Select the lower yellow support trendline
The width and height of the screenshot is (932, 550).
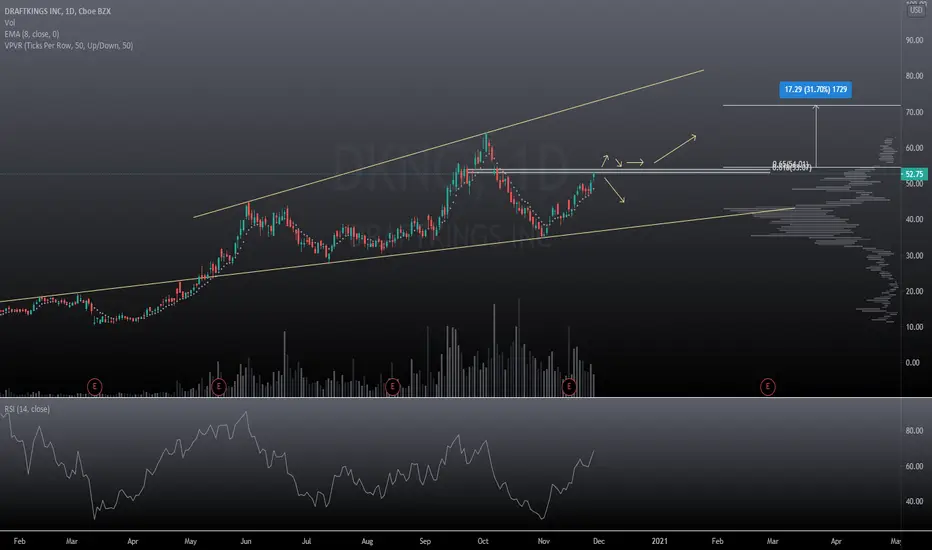(397, 254)
